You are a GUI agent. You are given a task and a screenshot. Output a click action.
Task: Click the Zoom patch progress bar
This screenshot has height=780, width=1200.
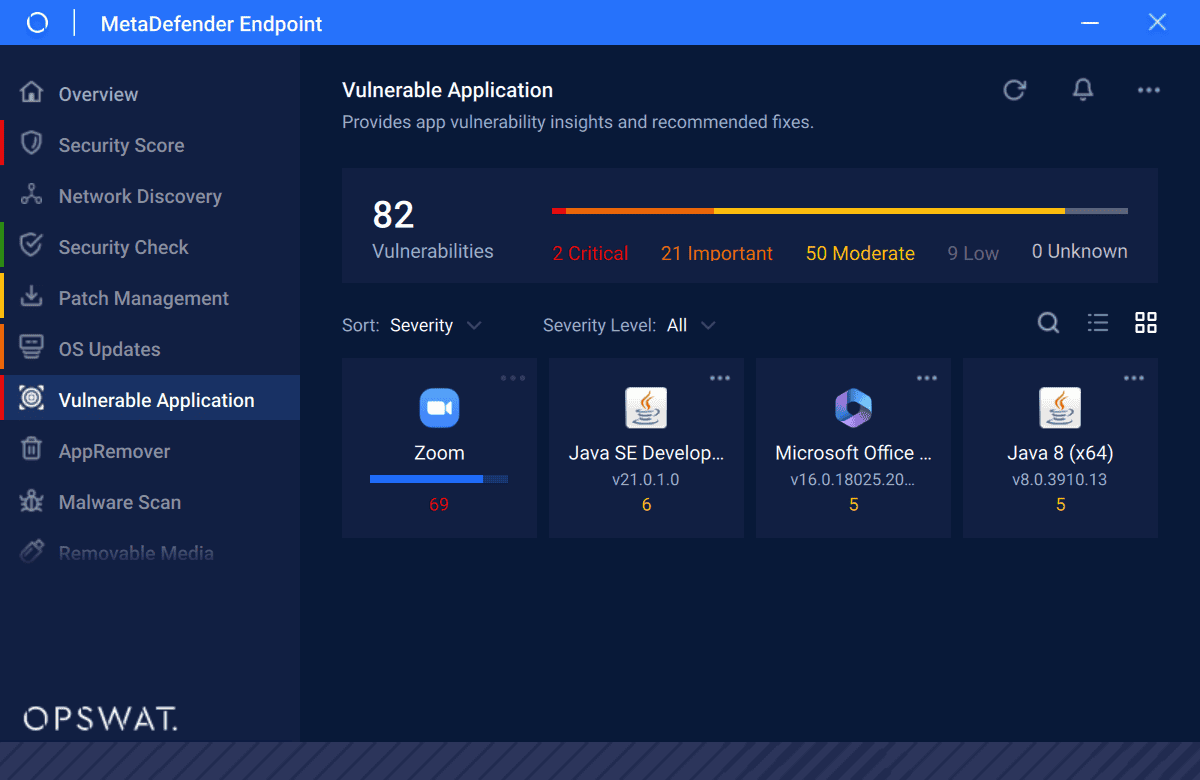pyautogui.click(x=439, y=479)
